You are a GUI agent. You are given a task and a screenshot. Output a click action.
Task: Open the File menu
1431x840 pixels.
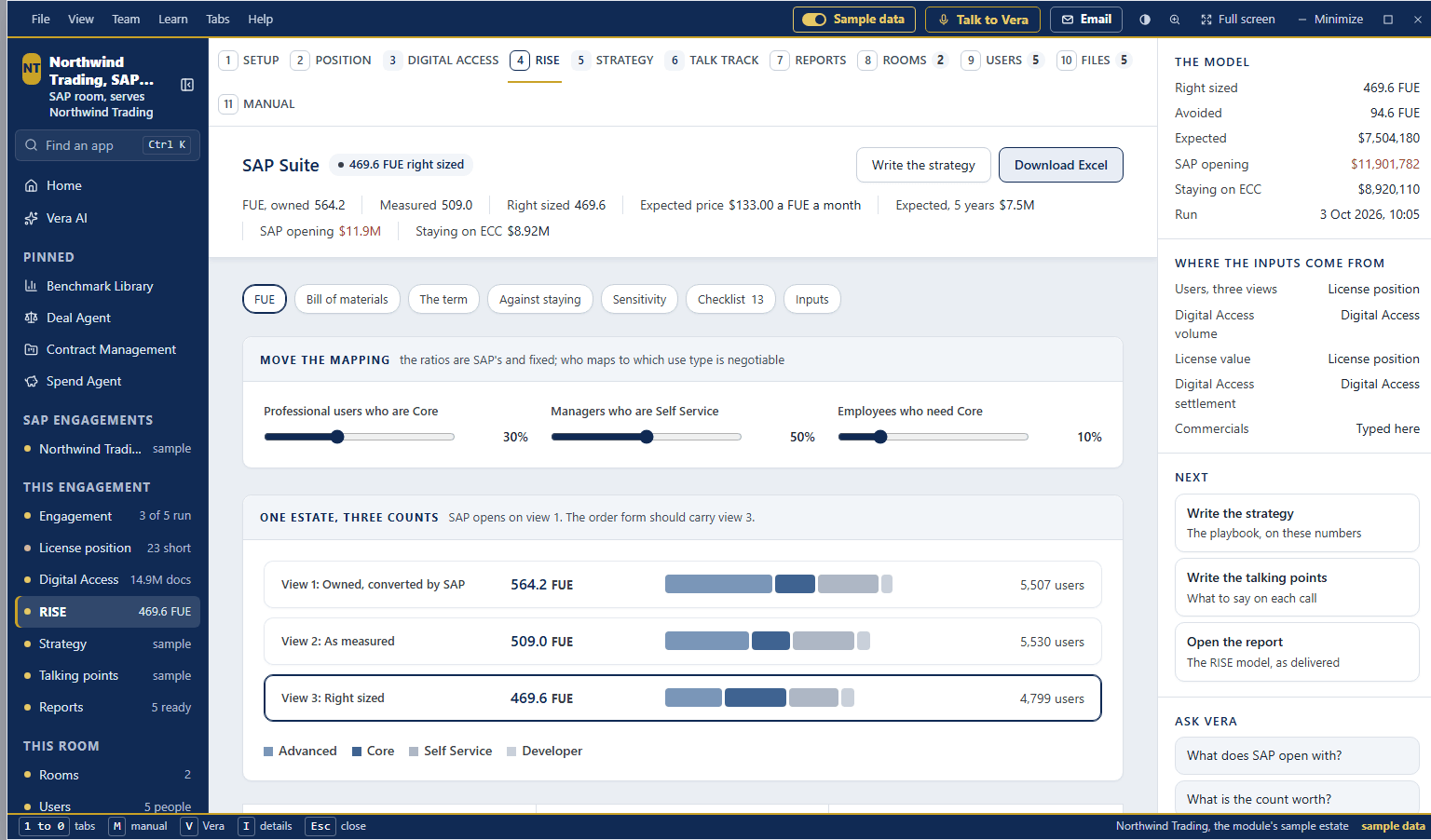(41, 20)
